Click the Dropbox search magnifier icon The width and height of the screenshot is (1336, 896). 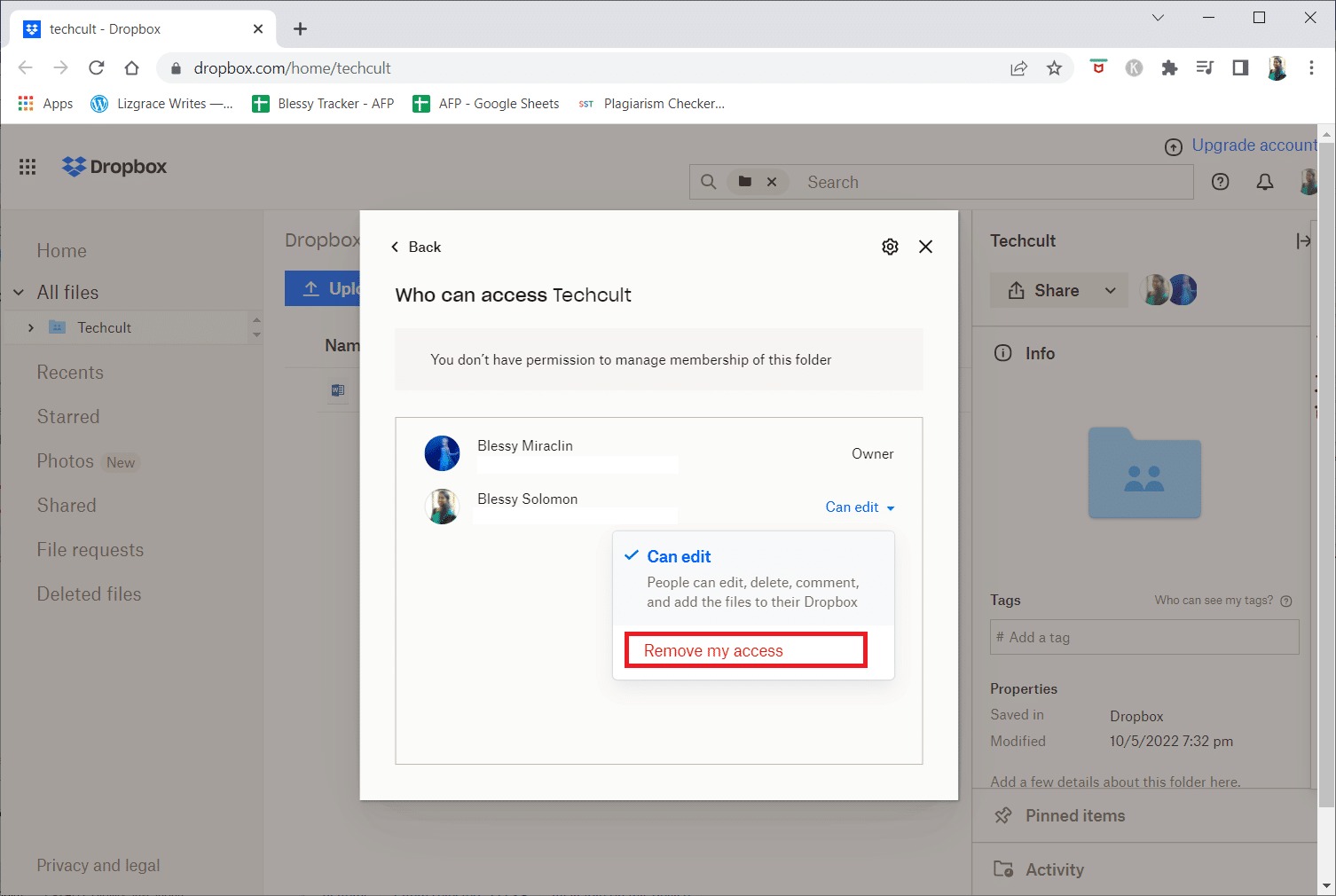(x=708, y=182)
